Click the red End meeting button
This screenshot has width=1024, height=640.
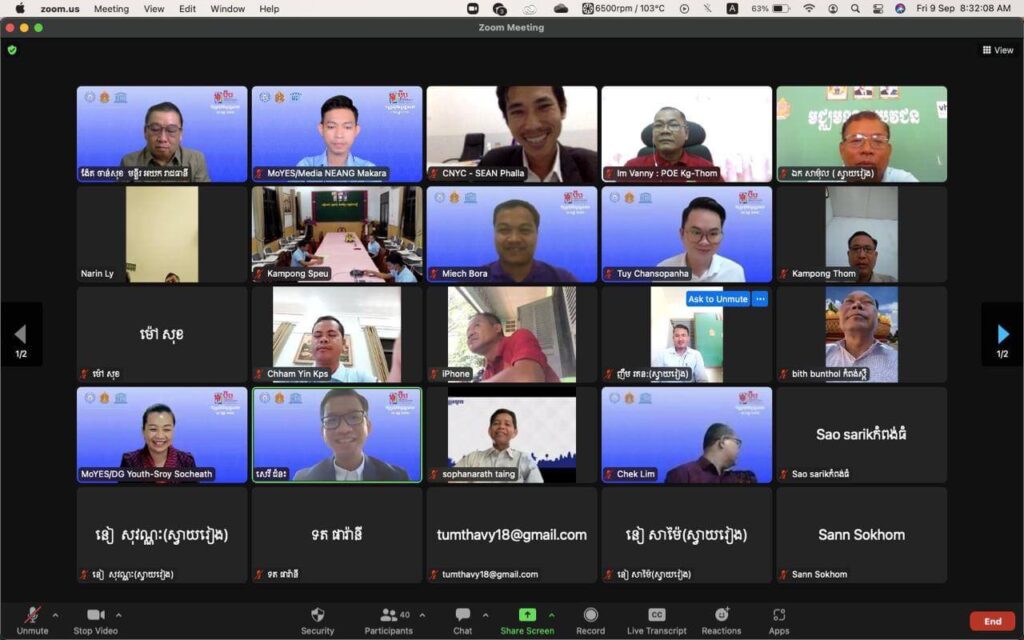[991, 621]
